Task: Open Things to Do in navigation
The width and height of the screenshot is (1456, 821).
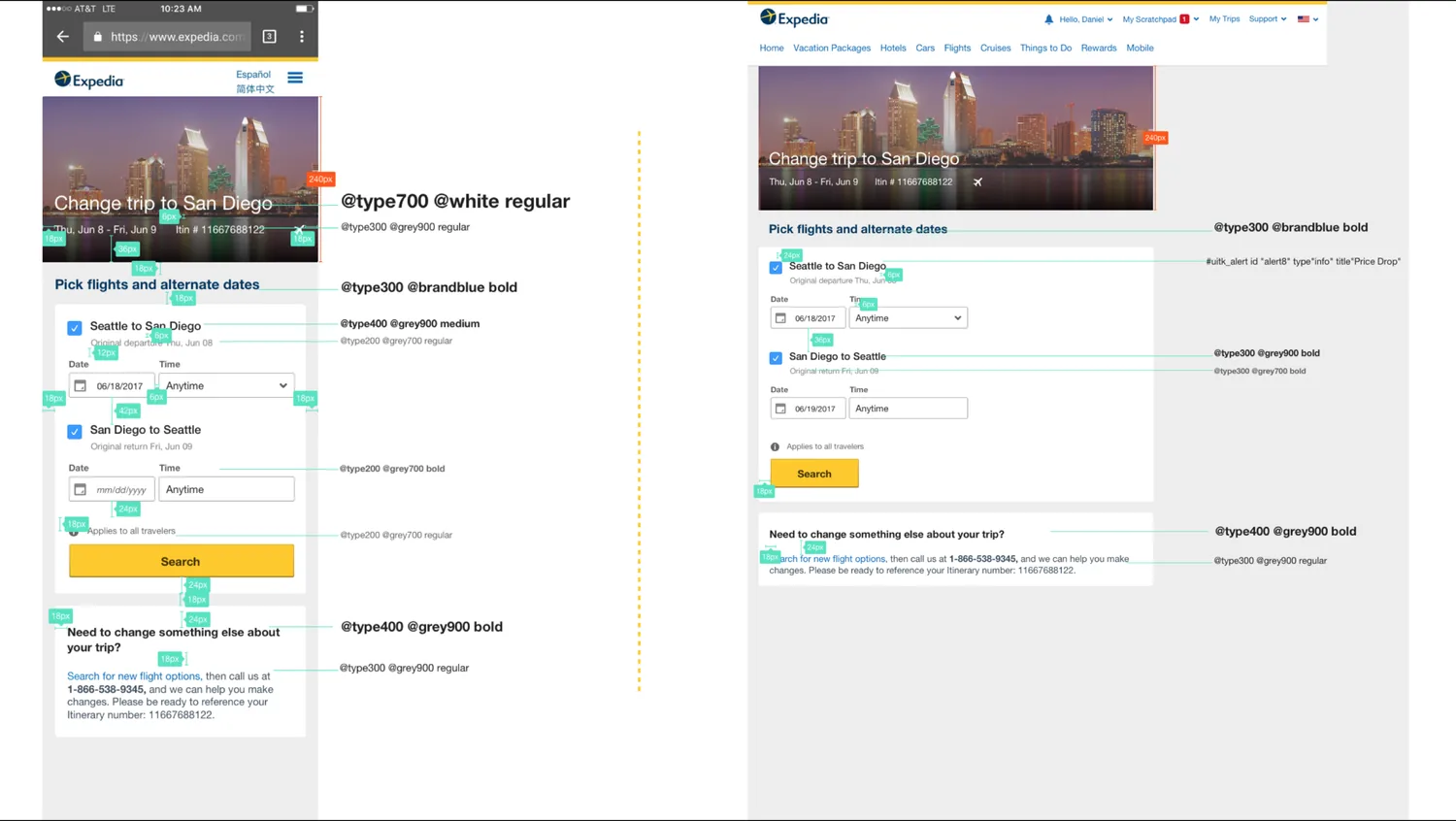Action: coord(1045,48)
